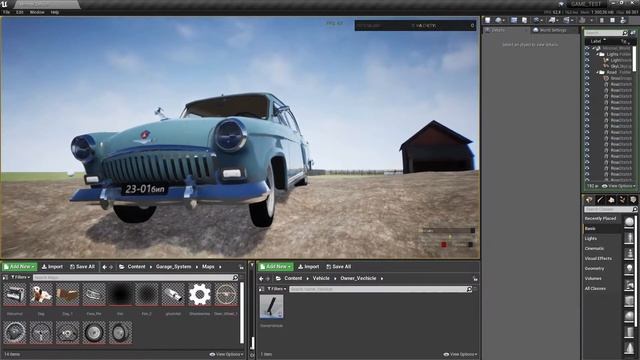Viewport: 640px width, 360px height.
Task: Go back in Owner_Vechicle browser history
Action: [261, 279]
